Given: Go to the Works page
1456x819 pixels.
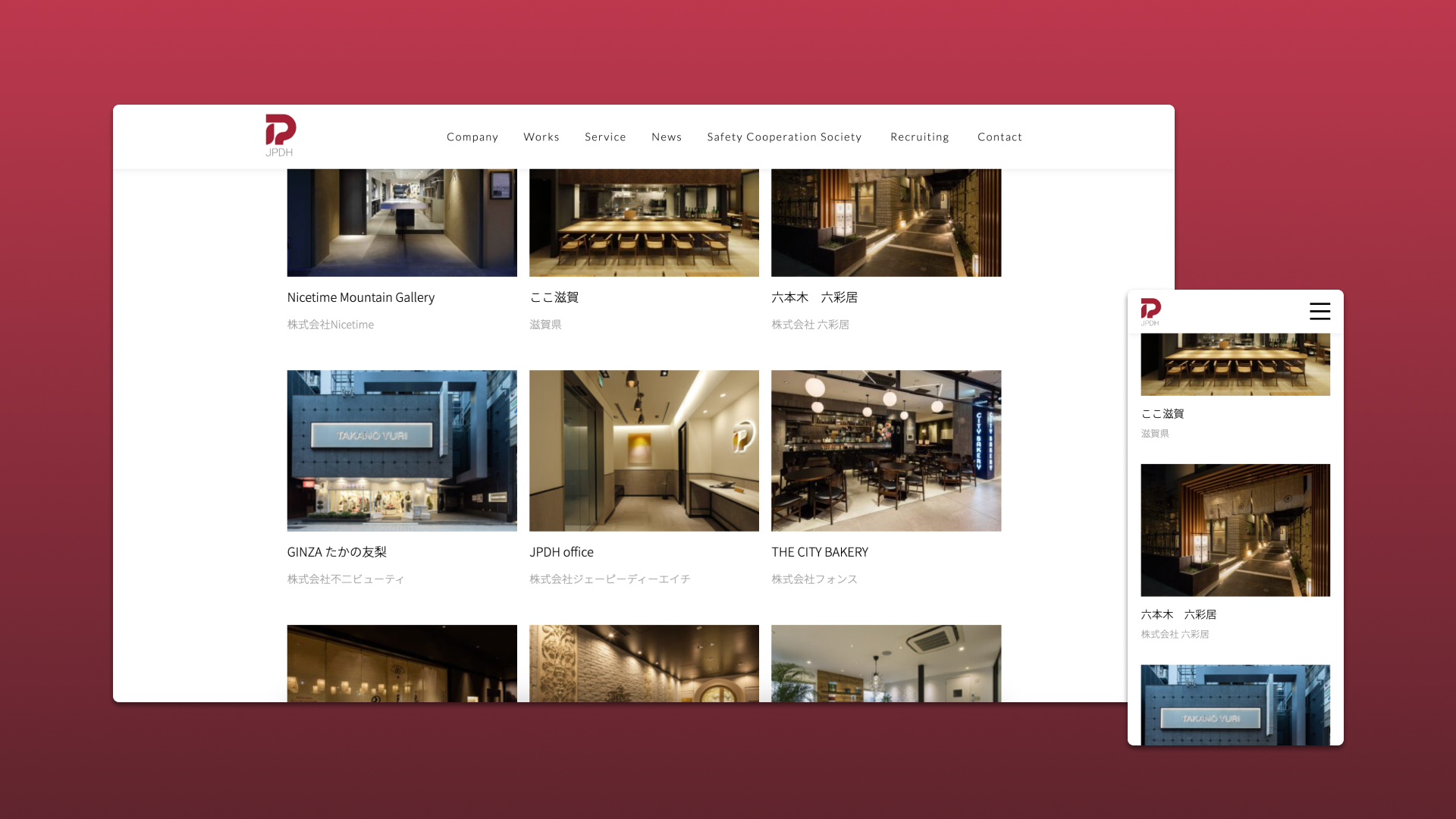Looking at the screenshot, I should click(541, 137).
